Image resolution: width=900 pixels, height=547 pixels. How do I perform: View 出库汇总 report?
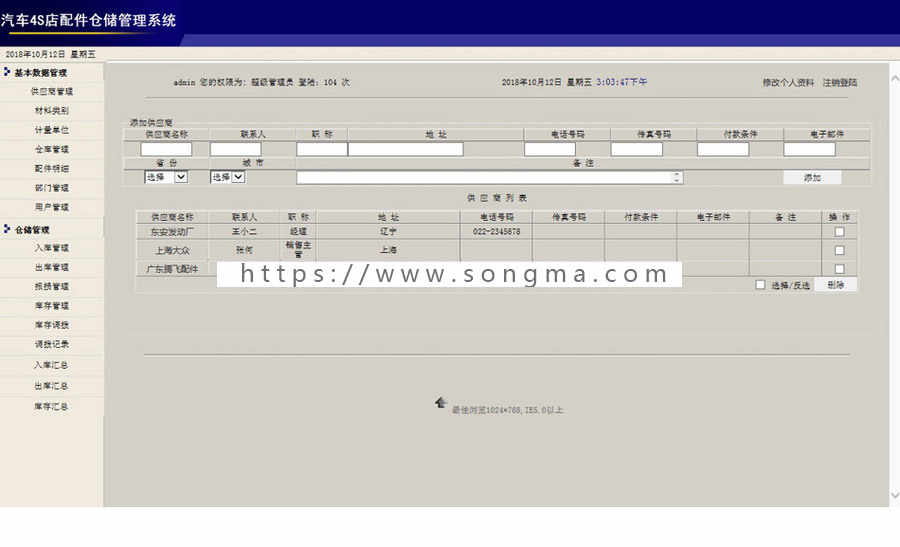tap(51, 386)
